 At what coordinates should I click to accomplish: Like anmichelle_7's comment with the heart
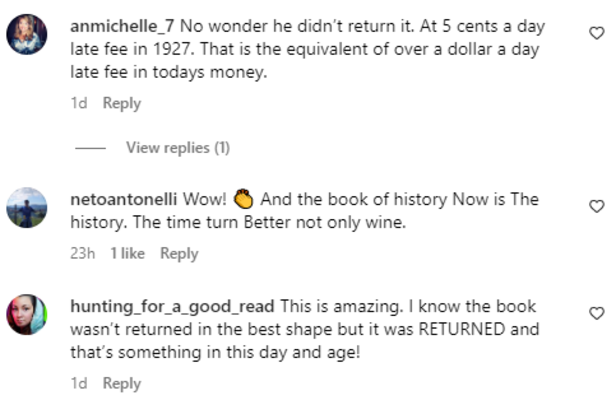(x=597, y=33)
